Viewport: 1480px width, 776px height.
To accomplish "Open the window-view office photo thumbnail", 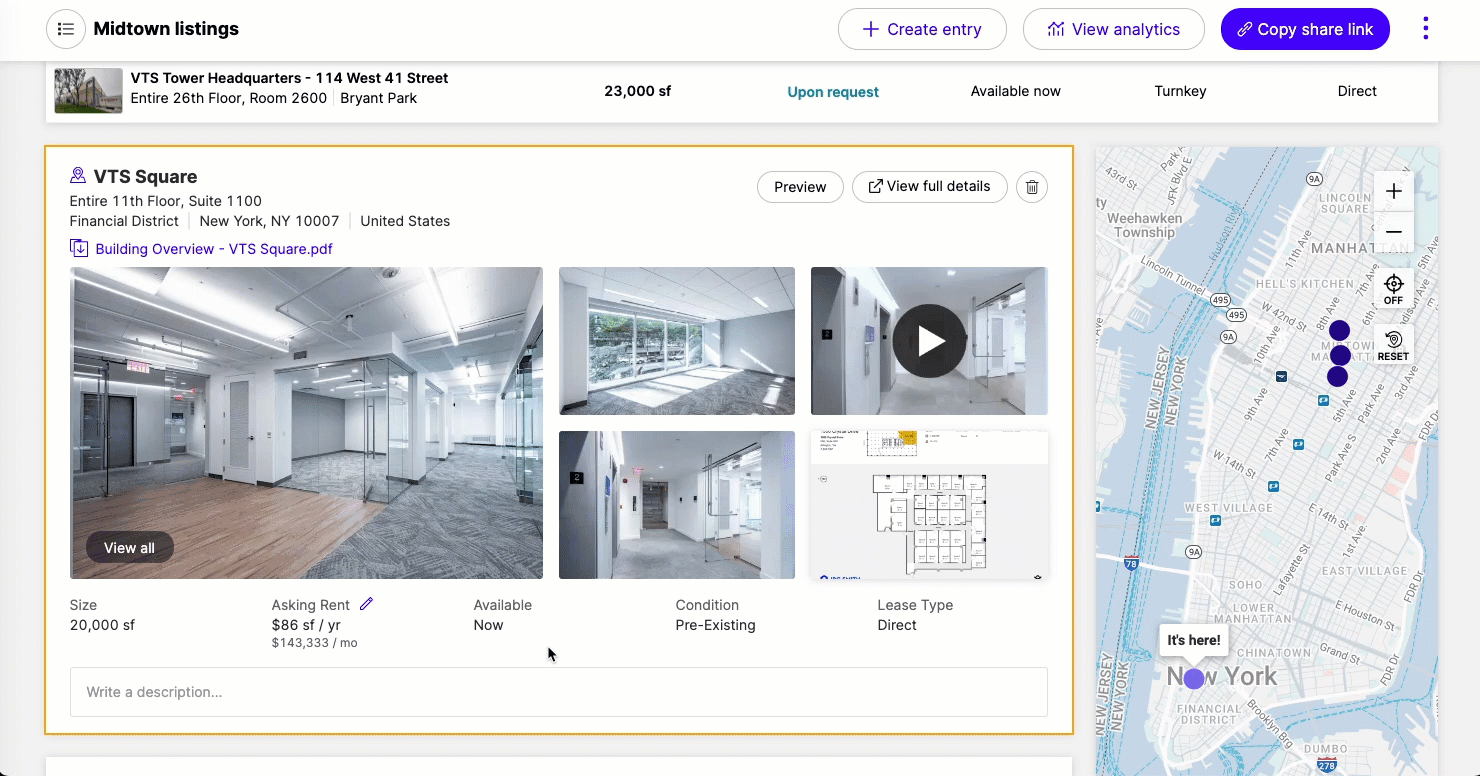I will click(677, 341).
